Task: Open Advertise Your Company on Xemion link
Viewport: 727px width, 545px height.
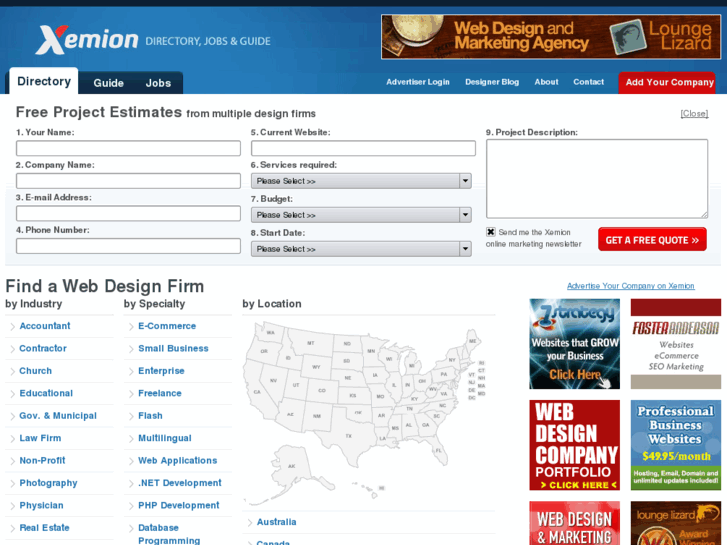Action: (631, 286)
